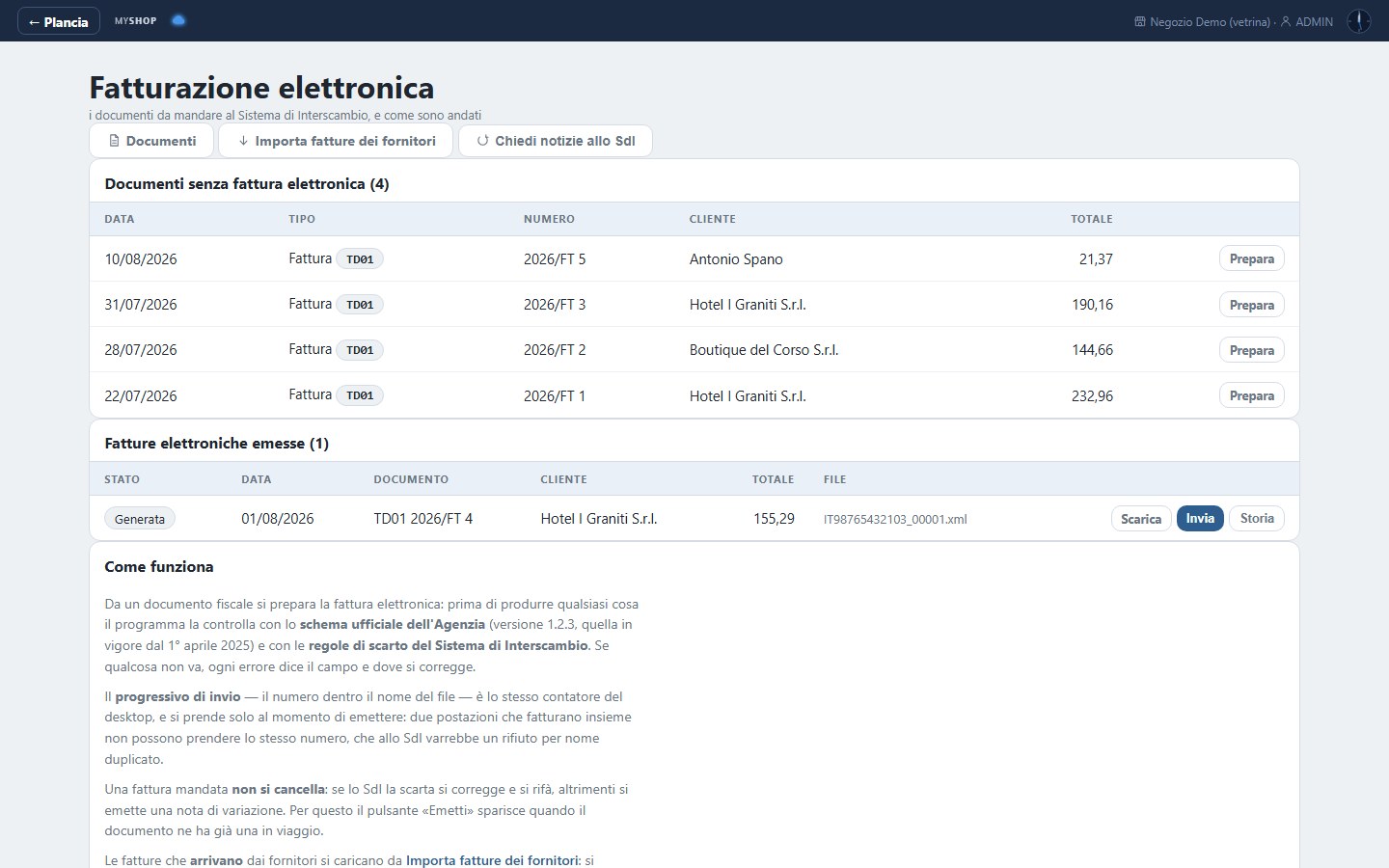This screenshot has height=868, width=1389.
Task: Click the FILE column header
Action: coord(834,479)
